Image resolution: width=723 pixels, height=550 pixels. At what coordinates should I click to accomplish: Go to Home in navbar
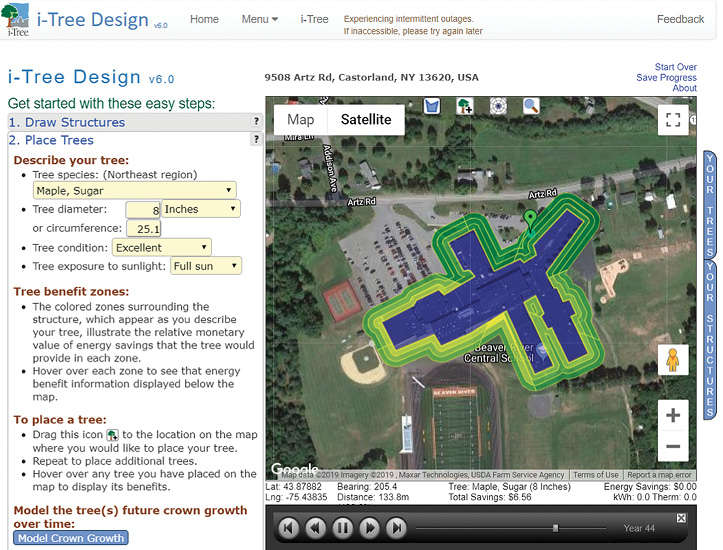pyautogui.click(x=204, y=19)
